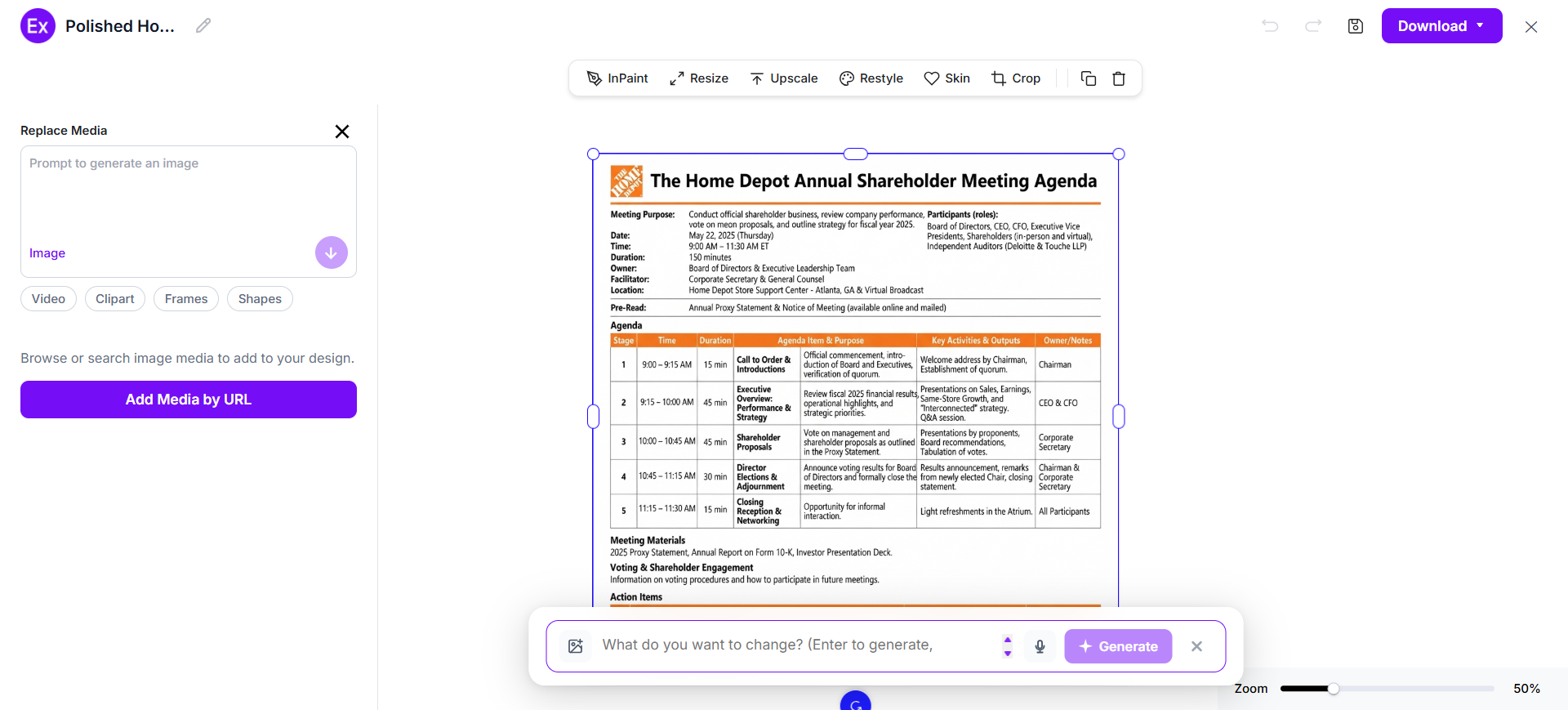Select the Skin tool
Screen dimensions: 1568x710
pos(947,78)
